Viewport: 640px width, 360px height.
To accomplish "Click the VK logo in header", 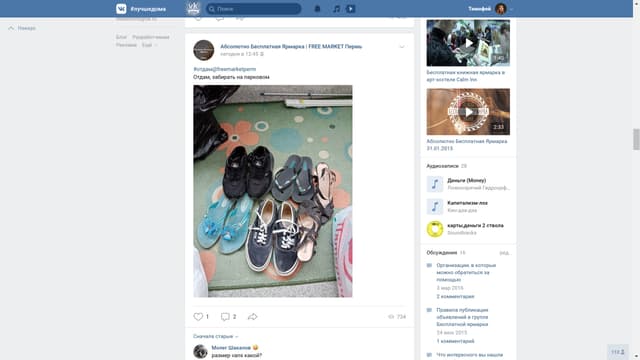I will pyautogui.click(x=121, y=9).
